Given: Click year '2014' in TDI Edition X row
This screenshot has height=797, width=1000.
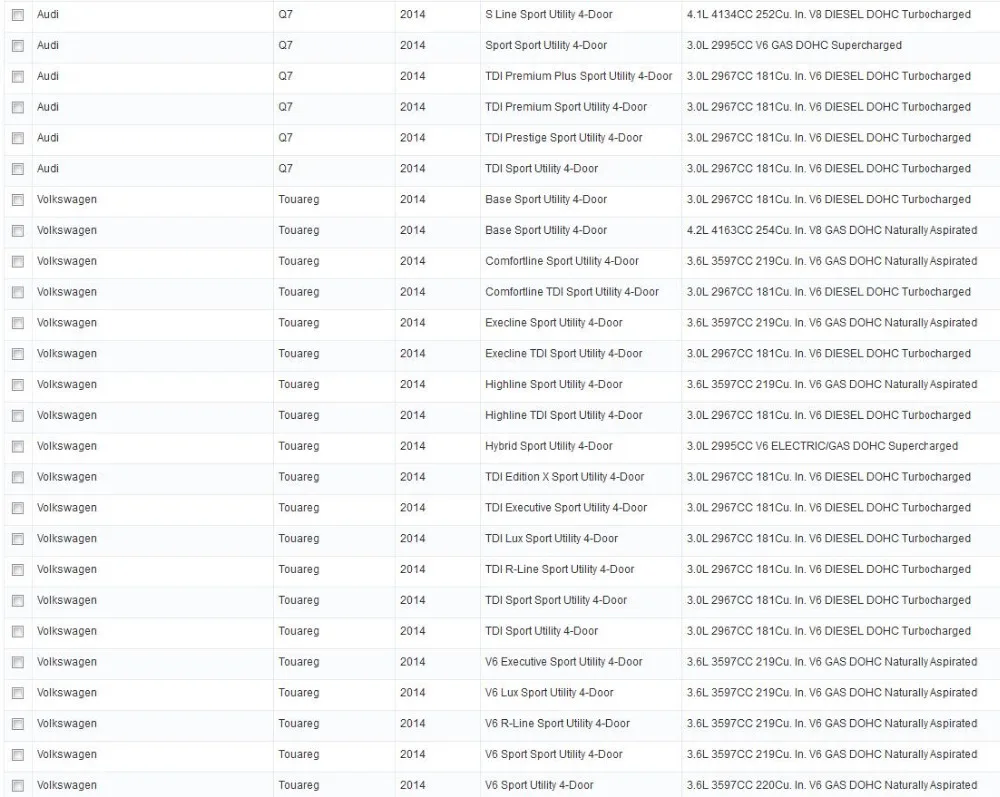Looking at the screenshot, I should pos(413,477).
